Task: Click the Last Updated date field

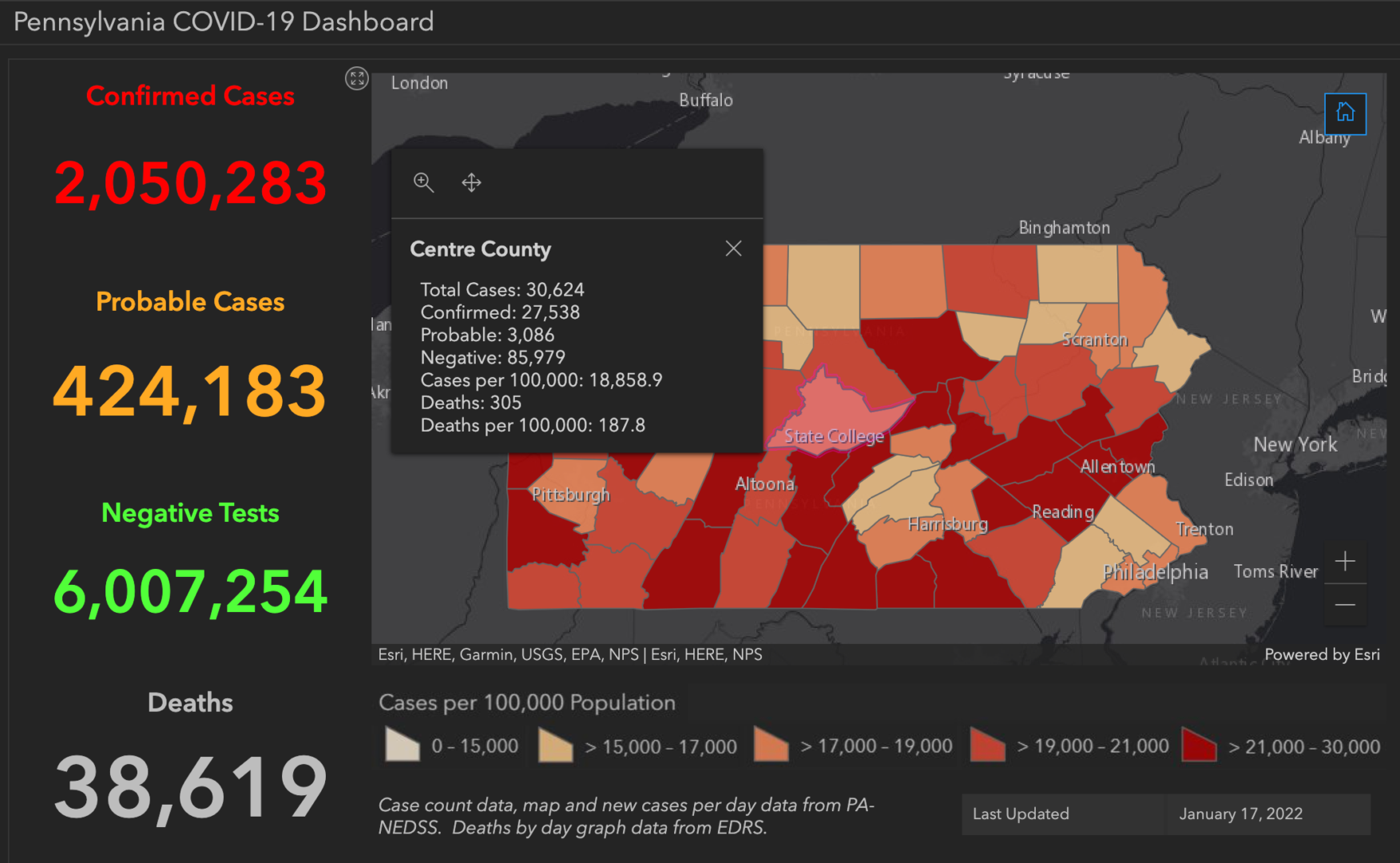Action: click(1240, 813)
